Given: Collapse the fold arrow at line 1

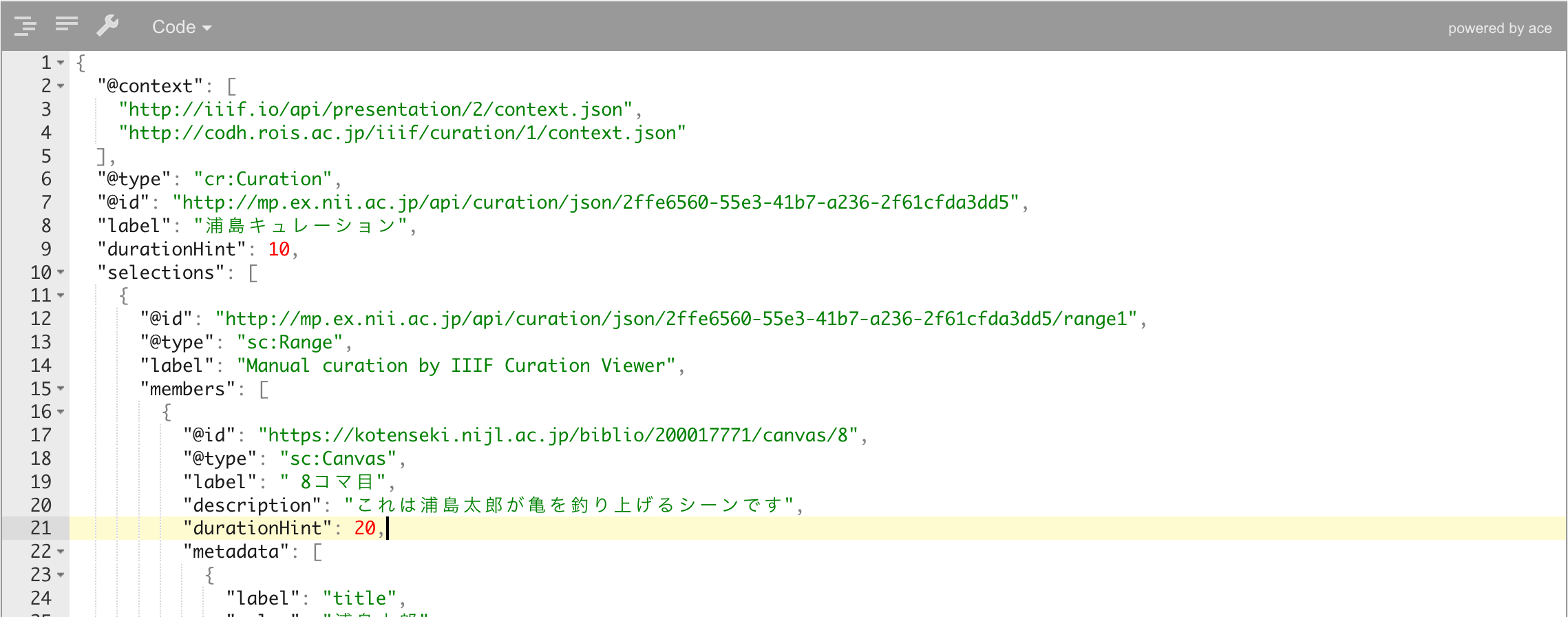Looking at the screenshot, I should [x=61, y=63].
